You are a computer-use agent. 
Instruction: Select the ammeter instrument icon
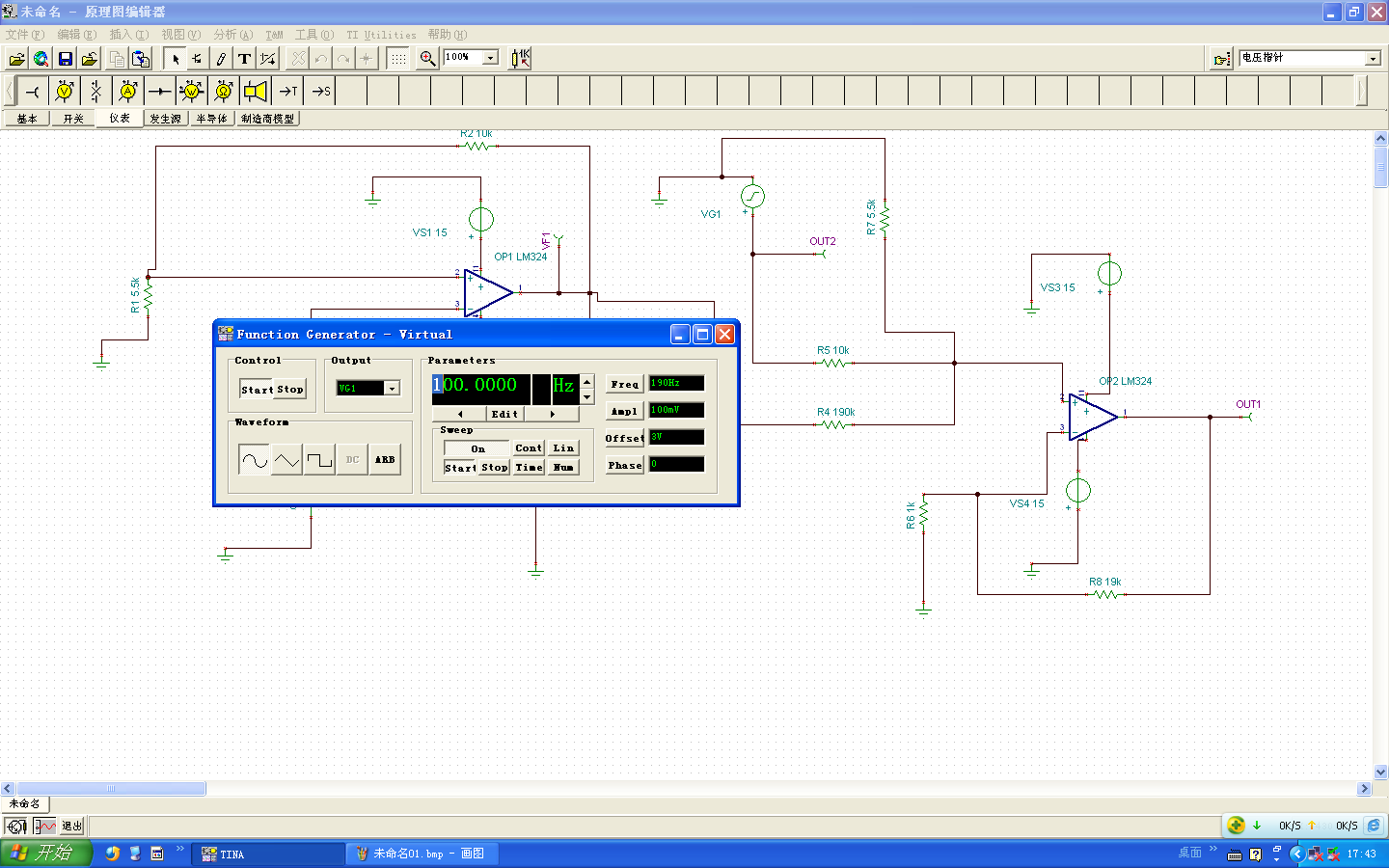(127, 92)
